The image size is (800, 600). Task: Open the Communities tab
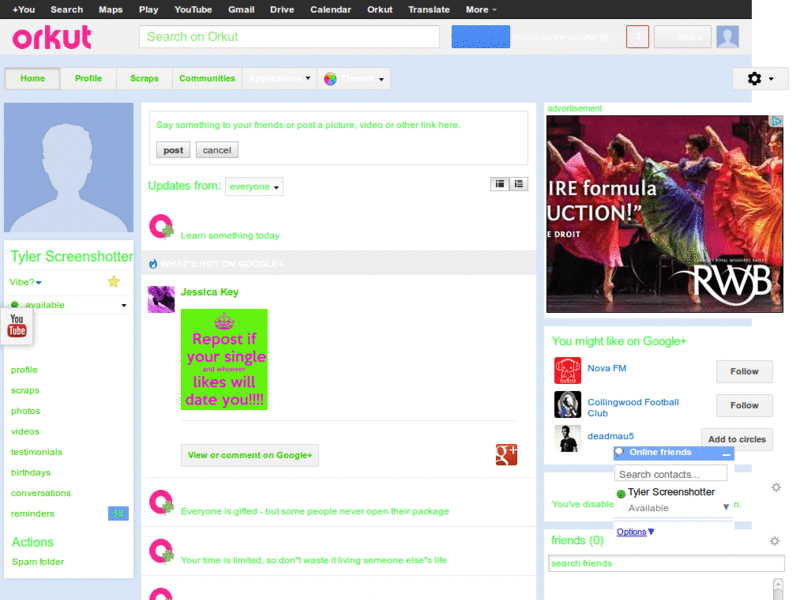207,79
